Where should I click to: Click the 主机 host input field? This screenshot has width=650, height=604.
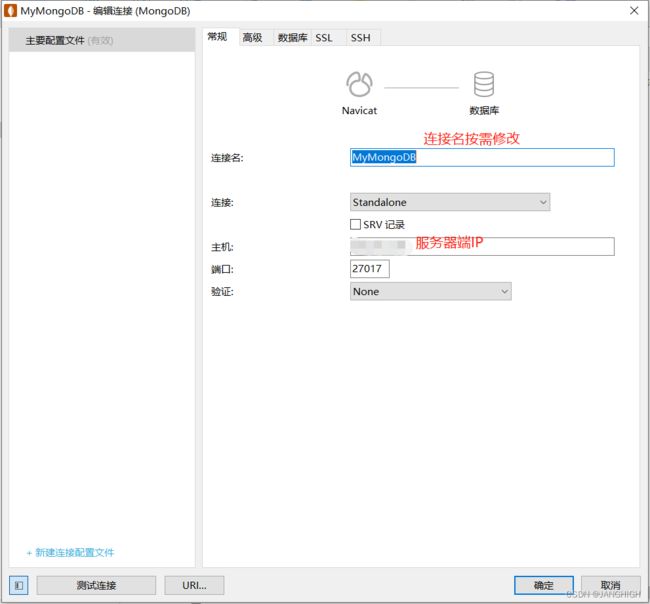tap(482, 246)
